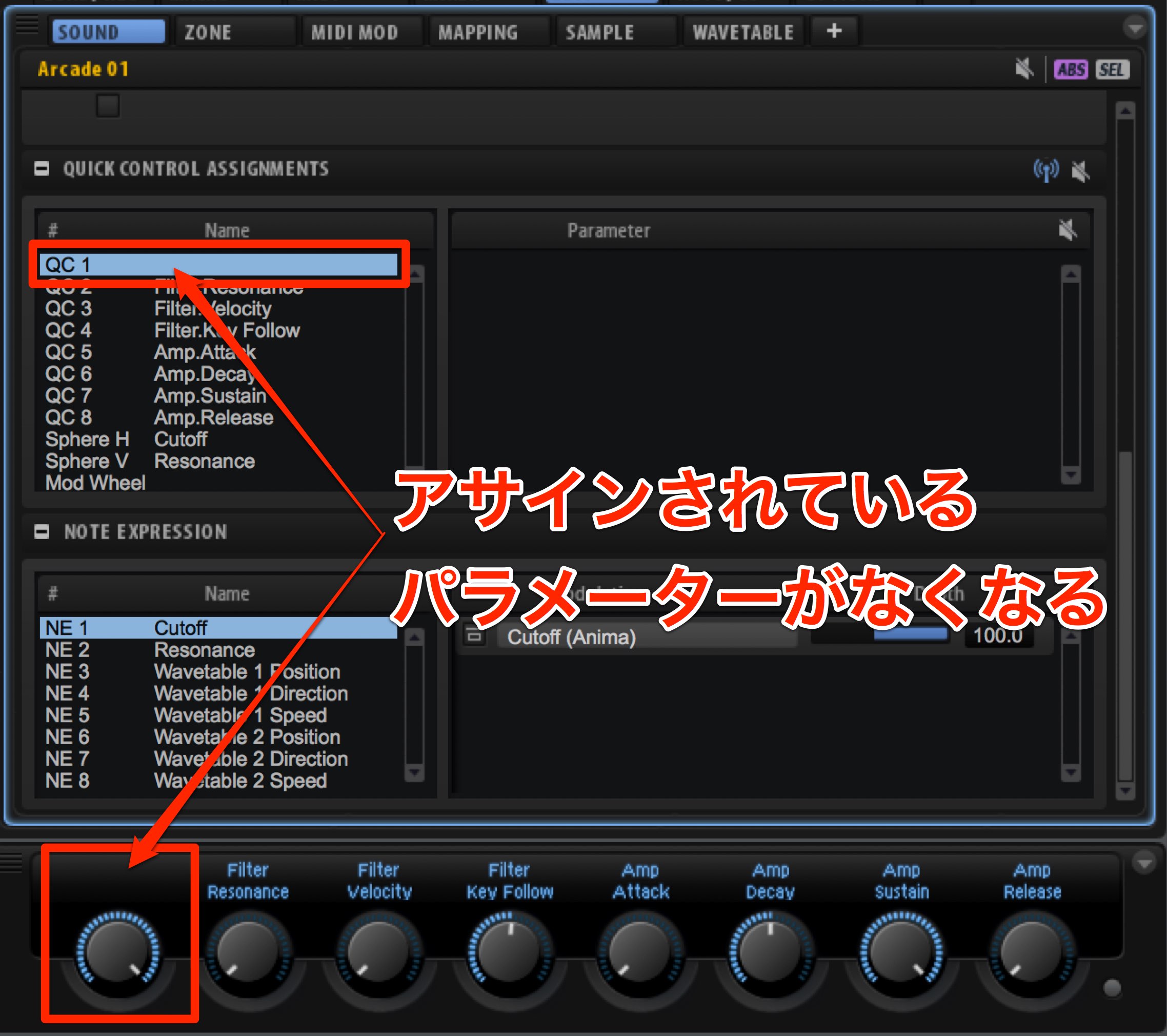The width and height of the screenshot is (1167, 1036).
Task: Open the ZONE tab
Action: click(235, 32)
